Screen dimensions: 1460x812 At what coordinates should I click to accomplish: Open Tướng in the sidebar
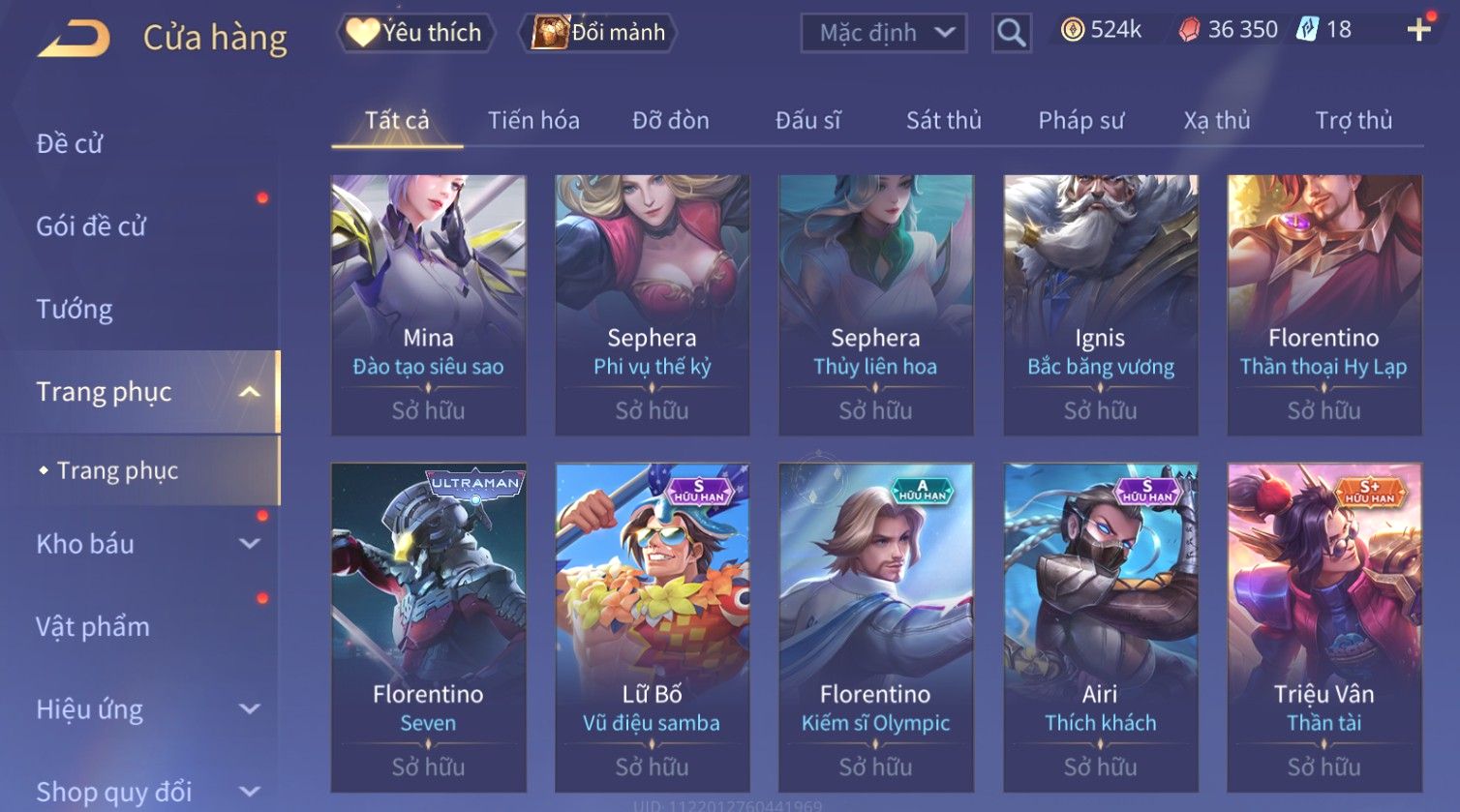(x=75, y=309)
